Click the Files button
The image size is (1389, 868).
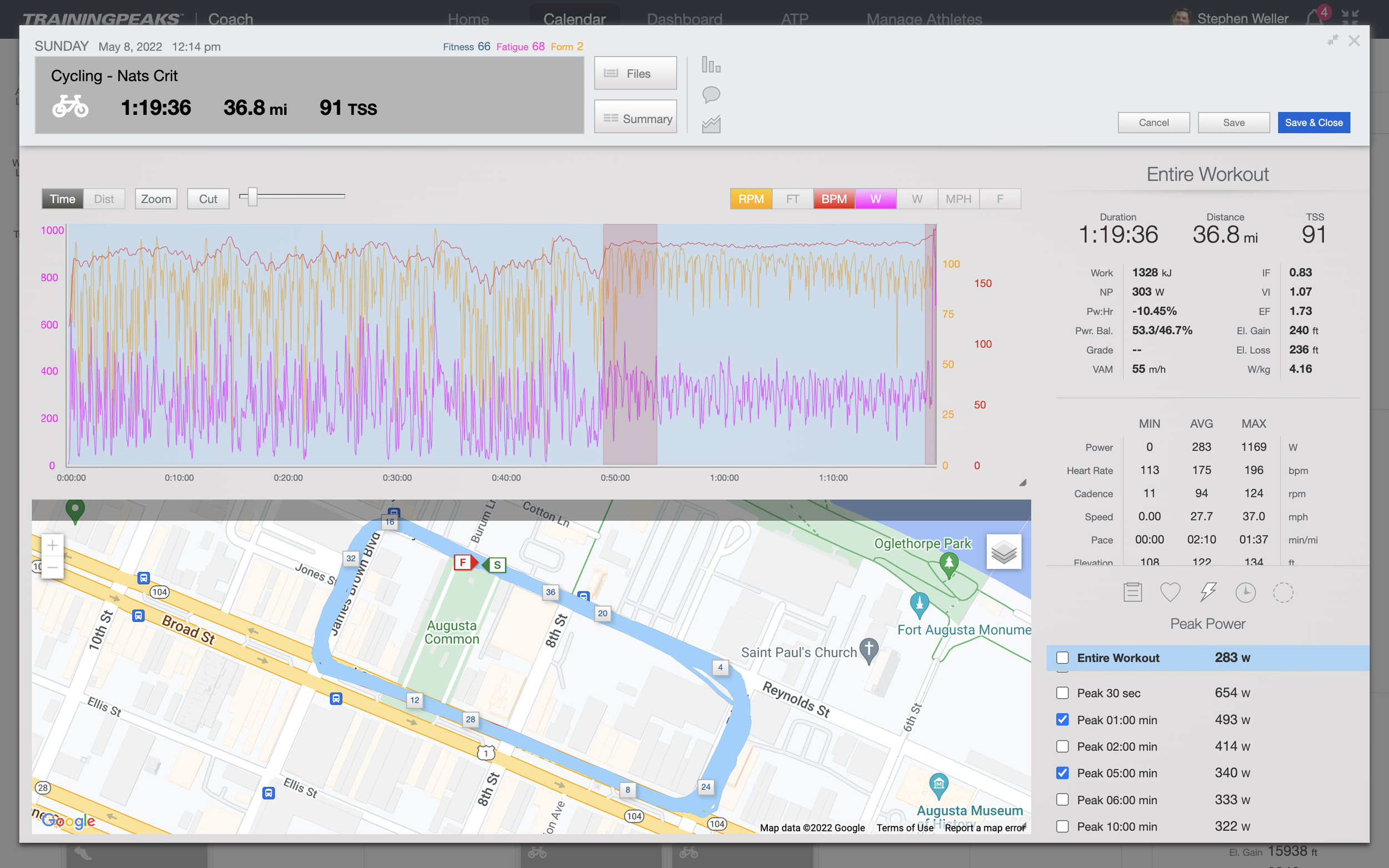click(x=635, y=73)
